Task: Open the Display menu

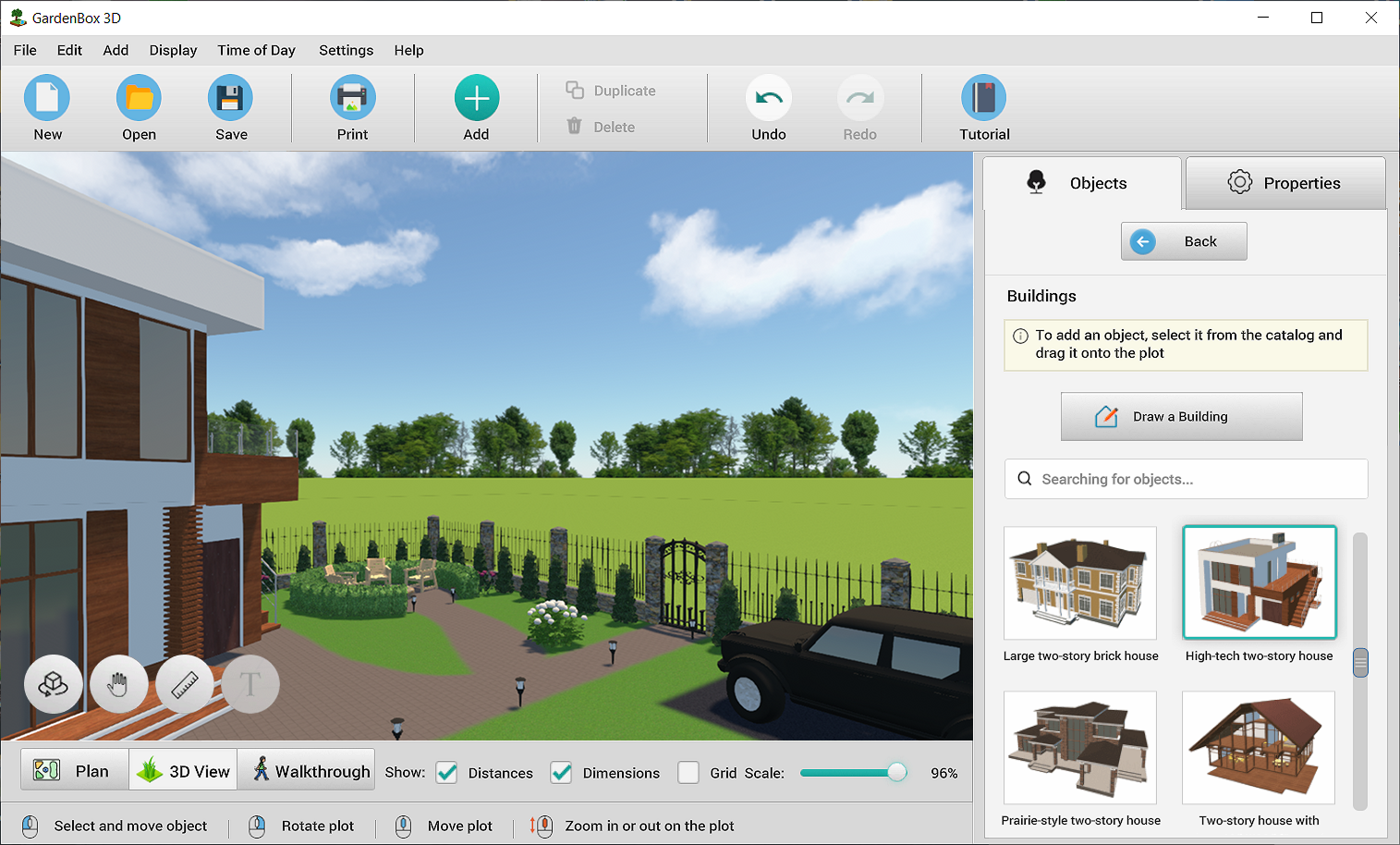Action: coord(173,51)
